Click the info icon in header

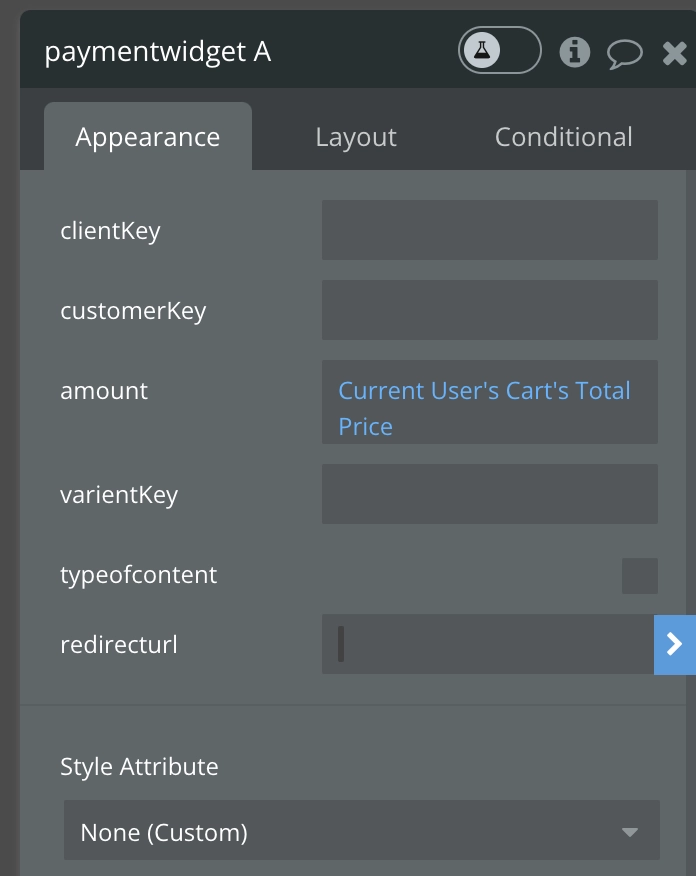tap(574, 51)
